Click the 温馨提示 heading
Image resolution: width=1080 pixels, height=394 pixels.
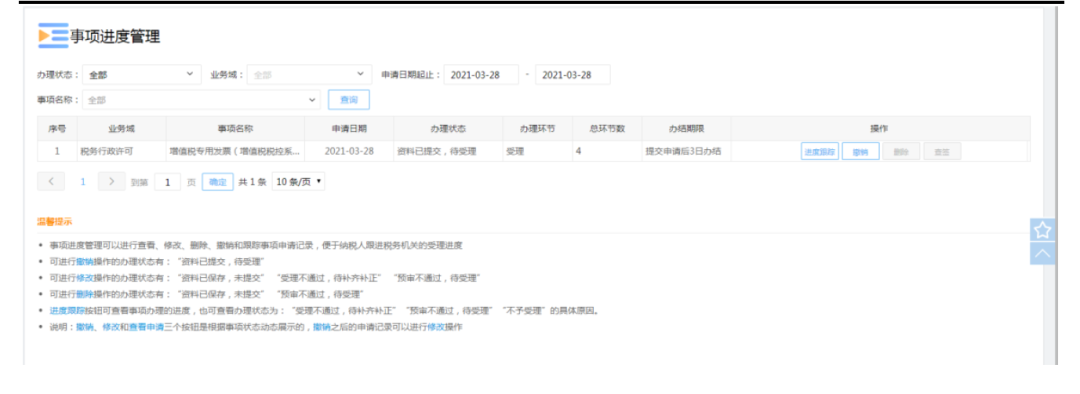[54, 222]
